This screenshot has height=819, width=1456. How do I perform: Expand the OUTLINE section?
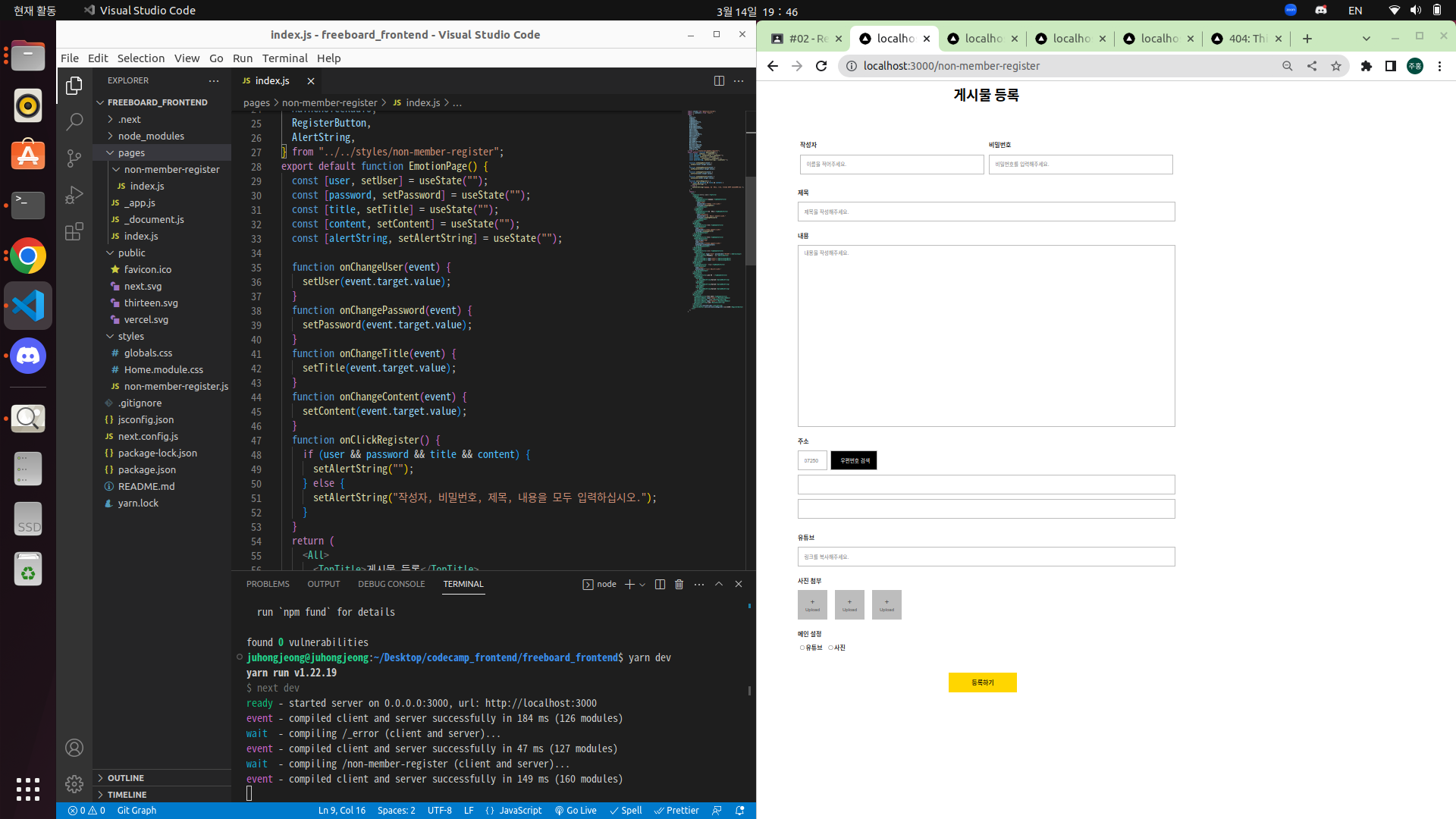(126, 778)
